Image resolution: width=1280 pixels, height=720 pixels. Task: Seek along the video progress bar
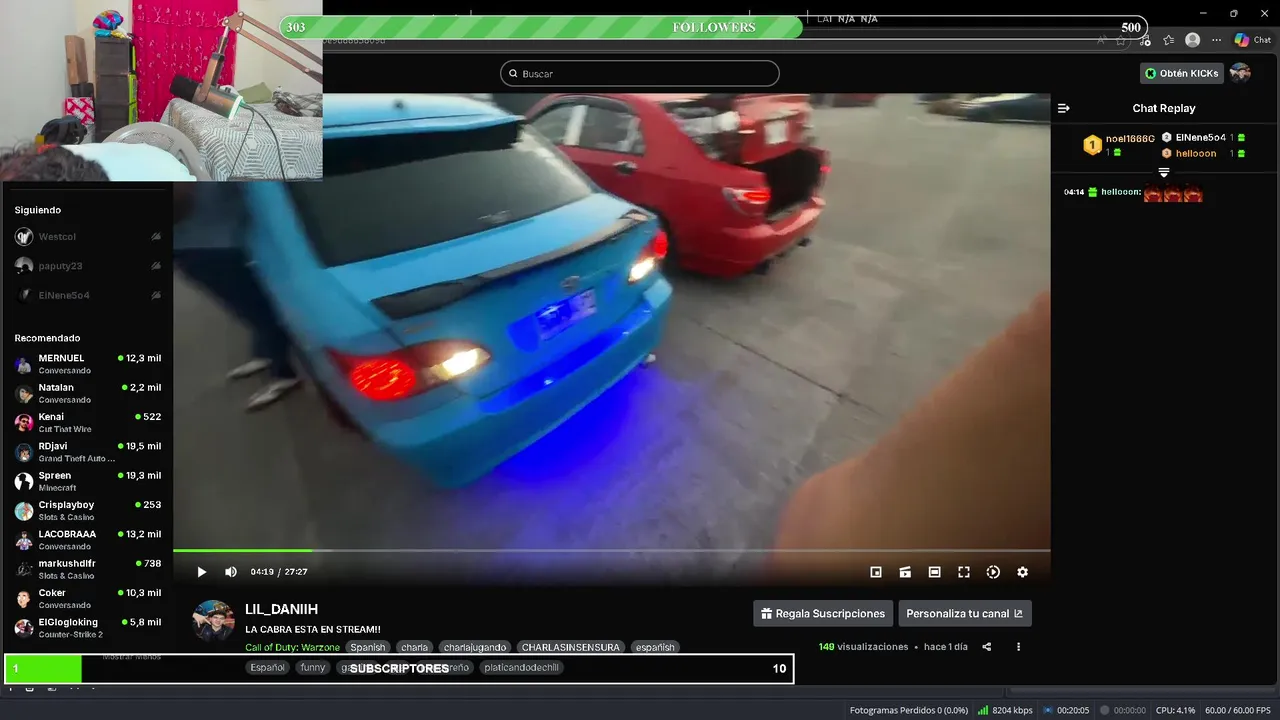click(x=612, y=550)
